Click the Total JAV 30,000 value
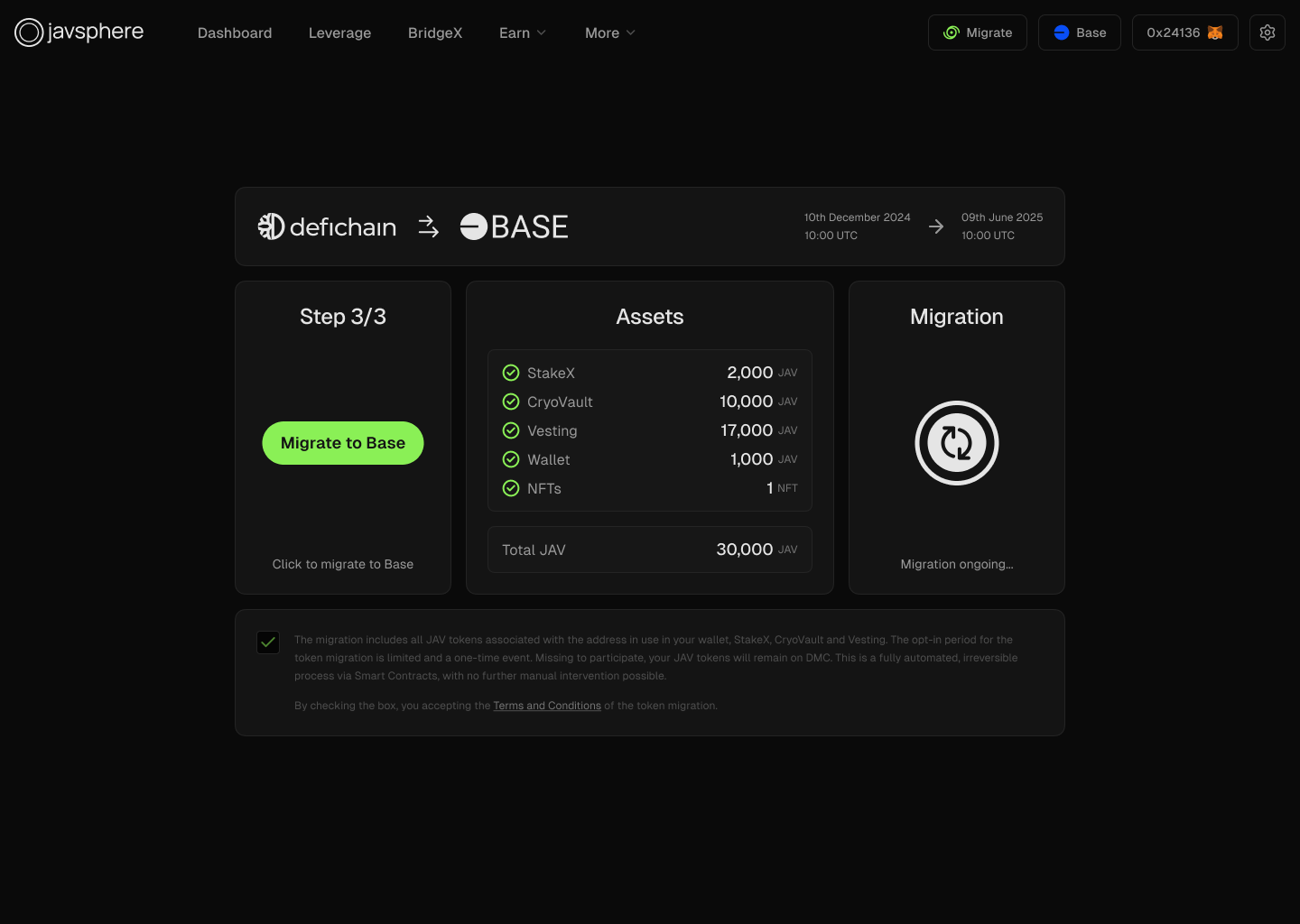1300x924 pixels. tap(757, 550)
